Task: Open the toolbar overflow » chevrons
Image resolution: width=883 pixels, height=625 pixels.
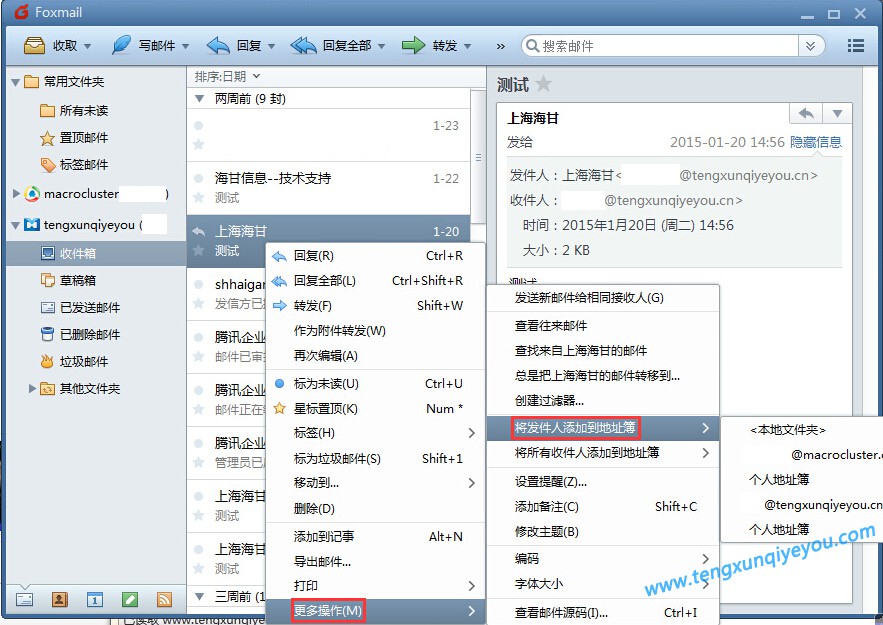Action: 501,46
